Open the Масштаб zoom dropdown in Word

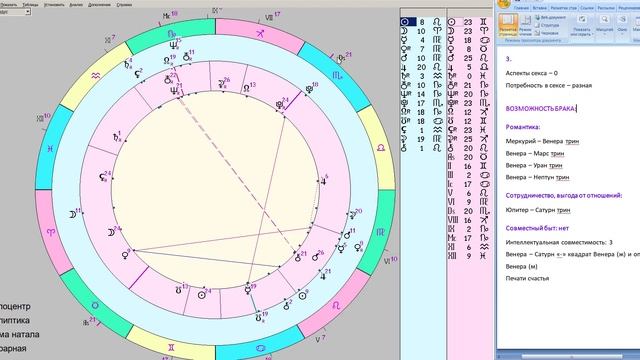(604, 24)
